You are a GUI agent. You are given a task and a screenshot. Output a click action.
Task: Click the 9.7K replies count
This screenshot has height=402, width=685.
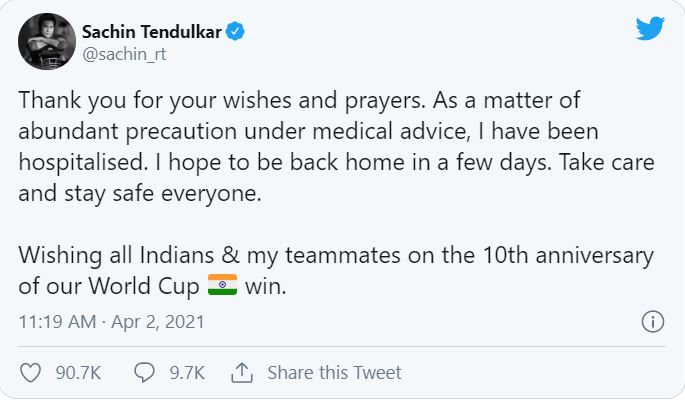tap(187, 373)
